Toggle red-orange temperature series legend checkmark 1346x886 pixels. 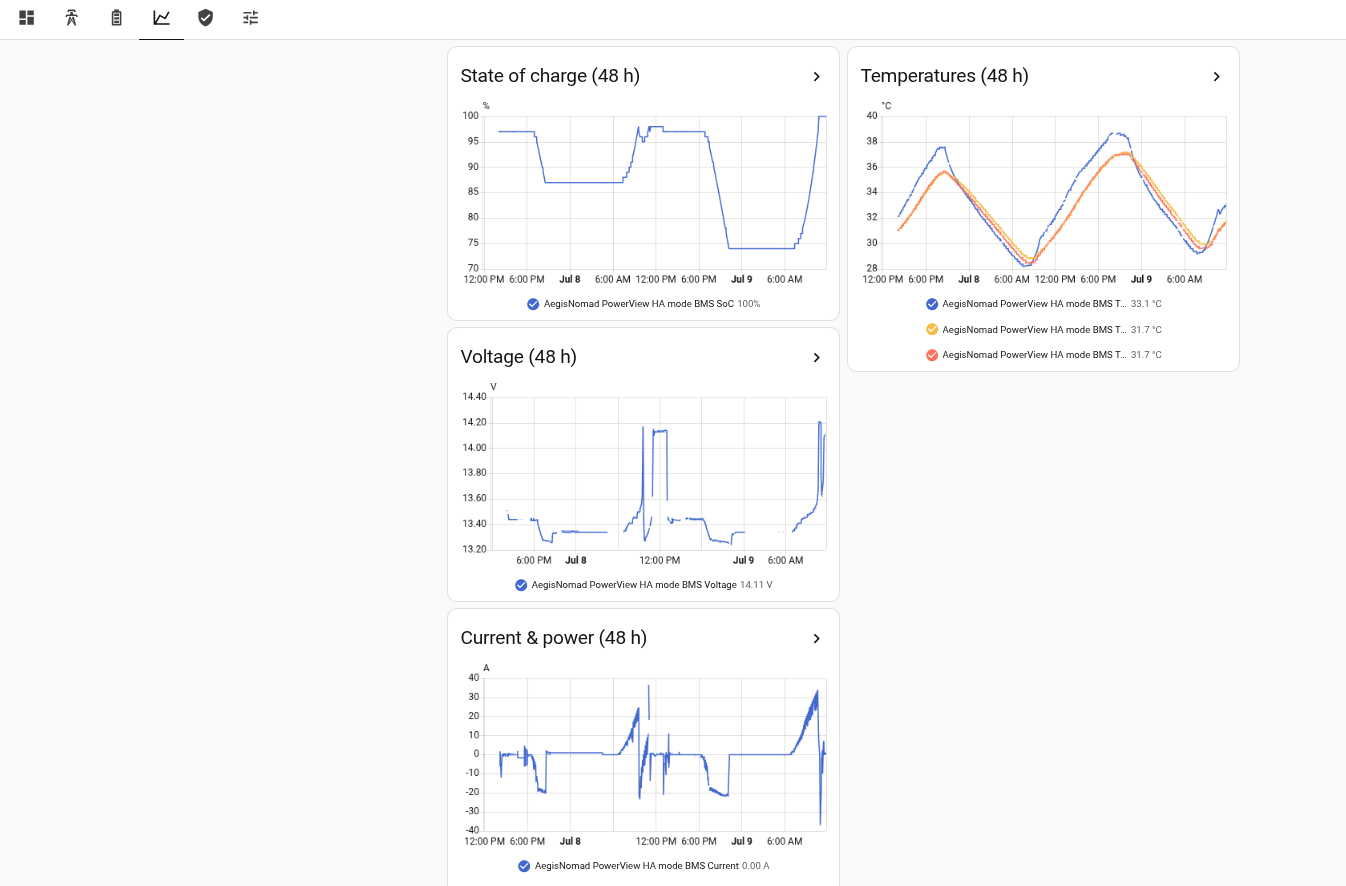[x=932, y=355]
